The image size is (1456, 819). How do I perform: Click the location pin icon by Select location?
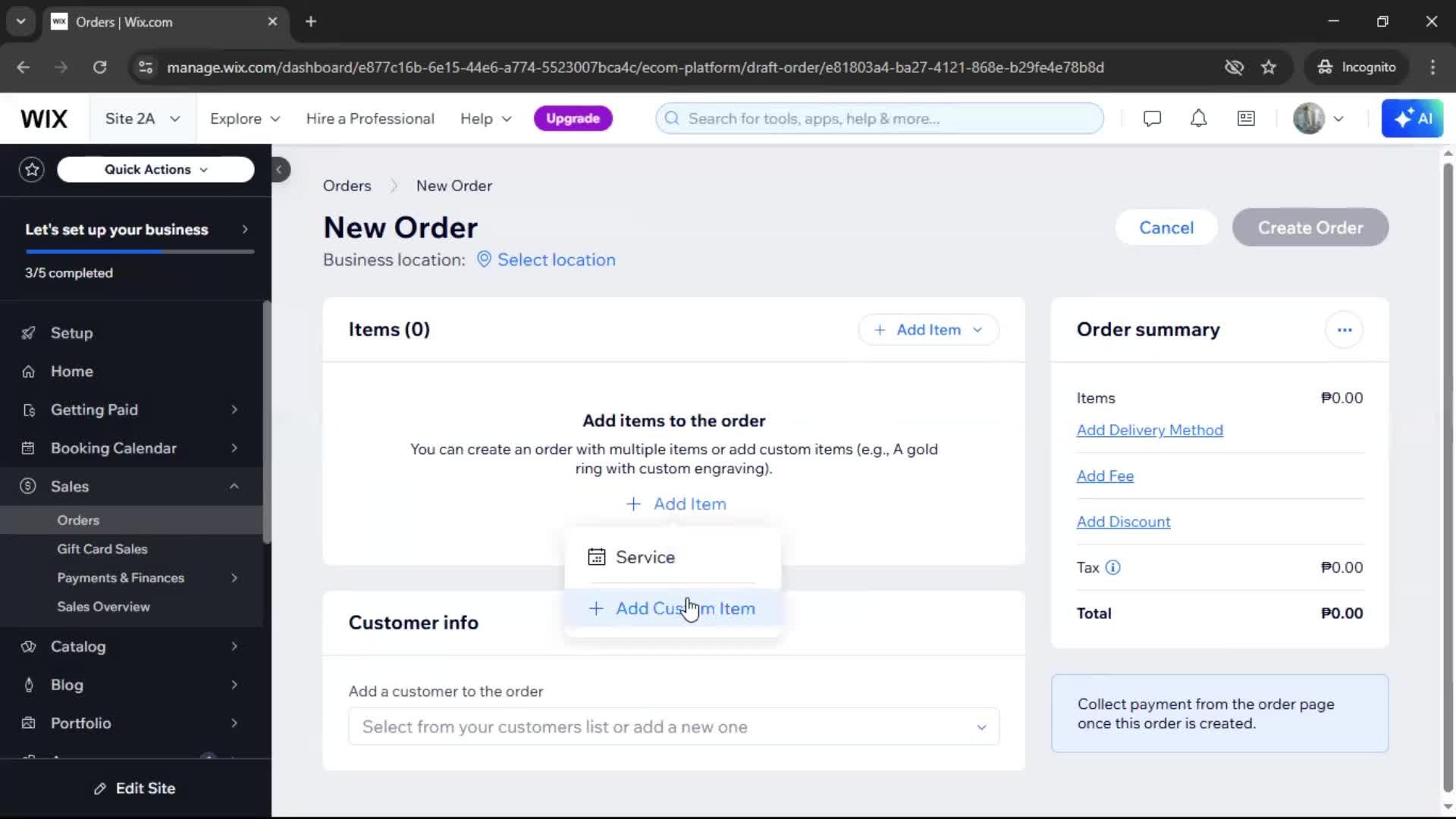point(484,259)
